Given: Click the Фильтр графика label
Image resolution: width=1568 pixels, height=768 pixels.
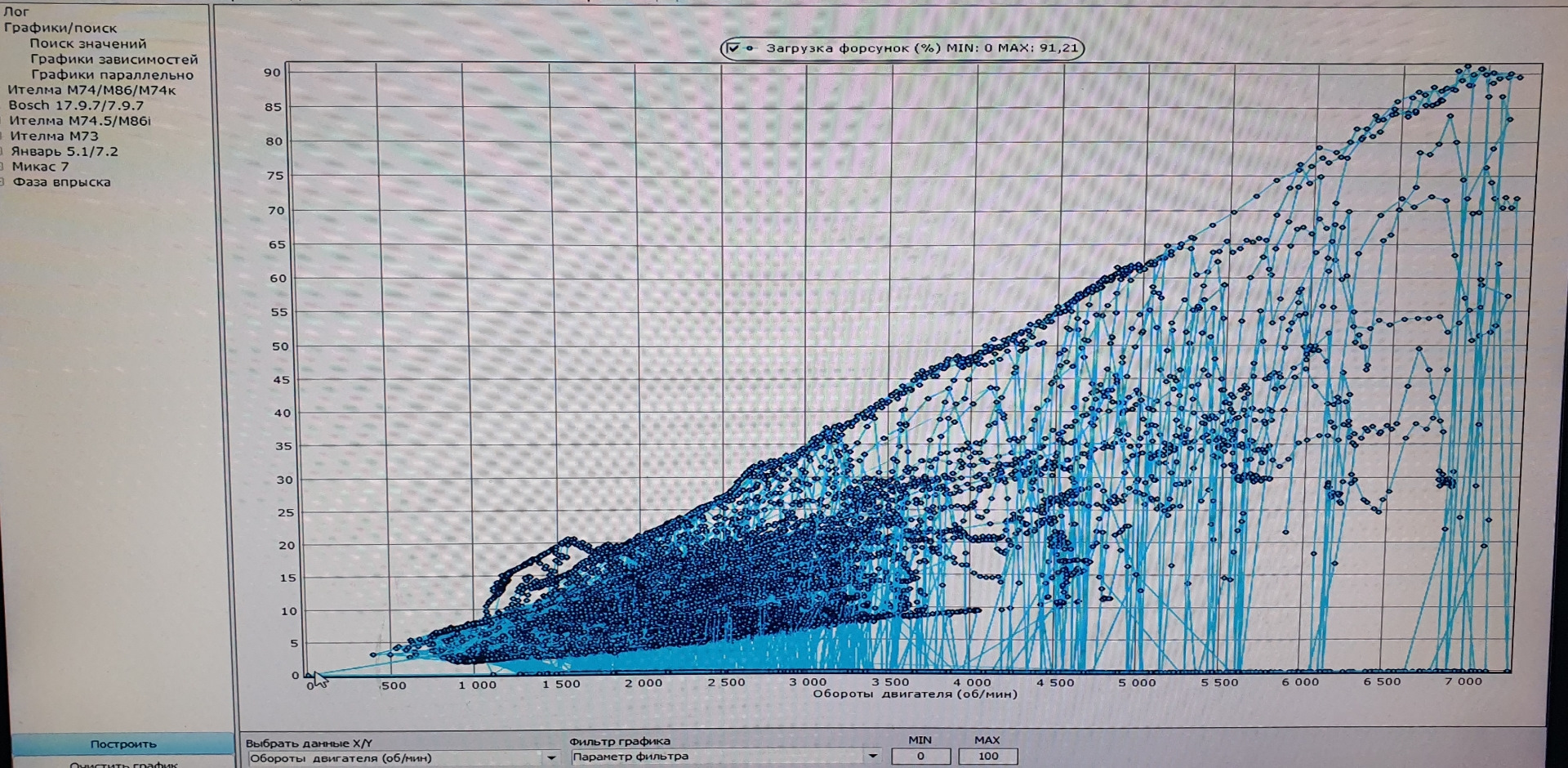Looking at the screenshot, I should 620,741.
